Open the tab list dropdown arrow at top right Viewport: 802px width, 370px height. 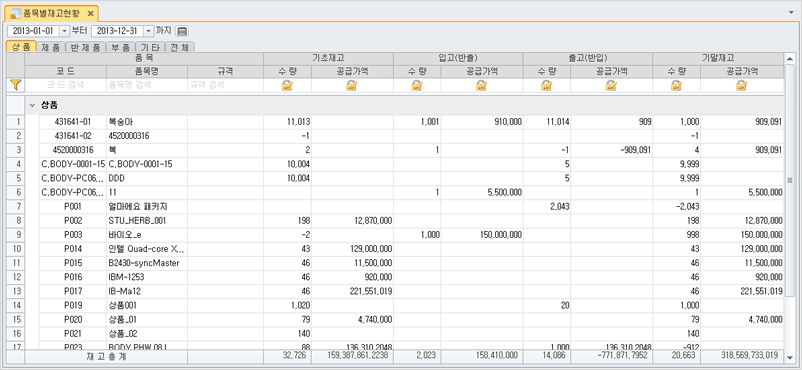click(793, 12)
